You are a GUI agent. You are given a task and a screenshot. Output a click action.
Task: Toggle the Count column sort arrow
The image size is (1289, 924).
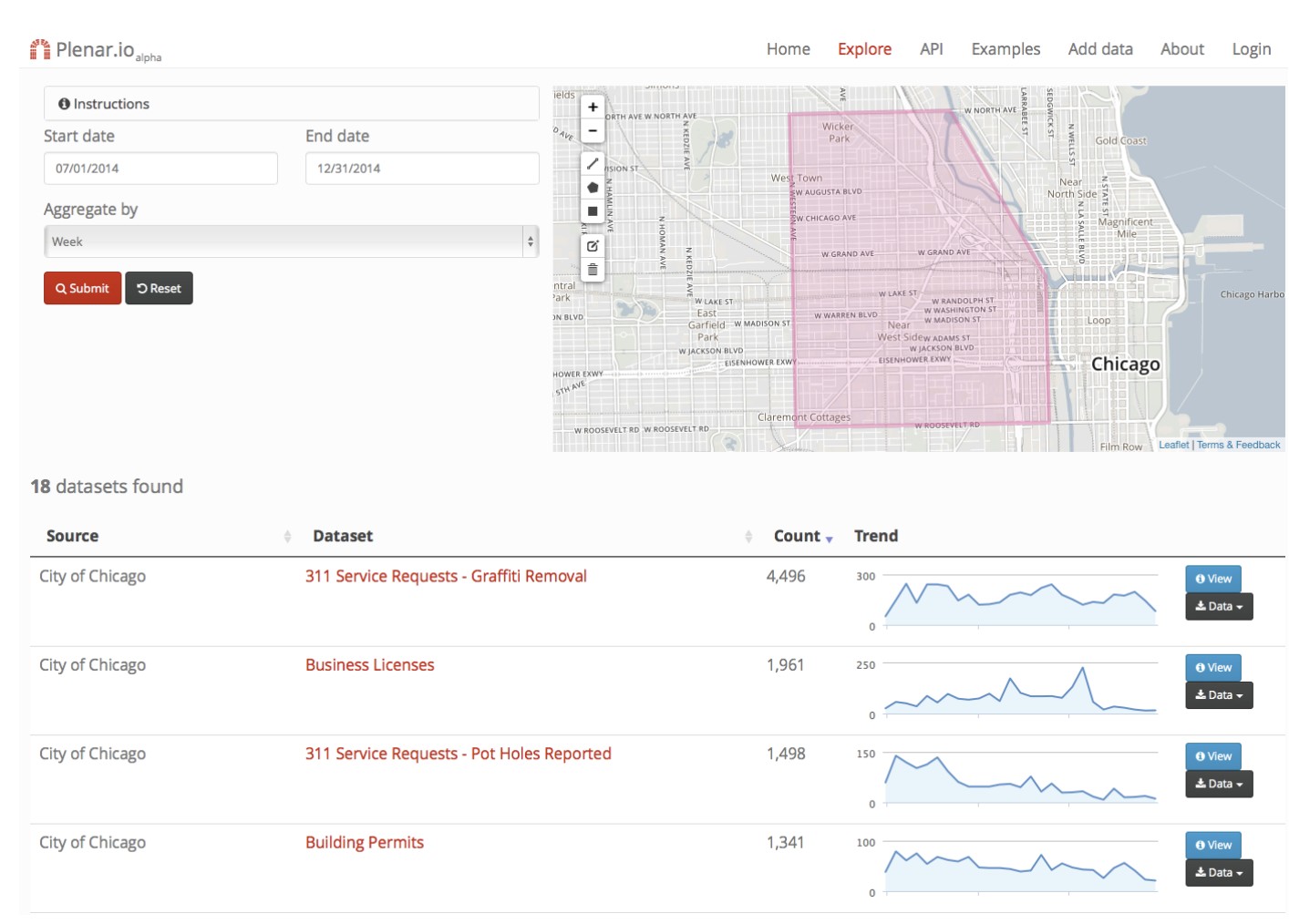829,539
